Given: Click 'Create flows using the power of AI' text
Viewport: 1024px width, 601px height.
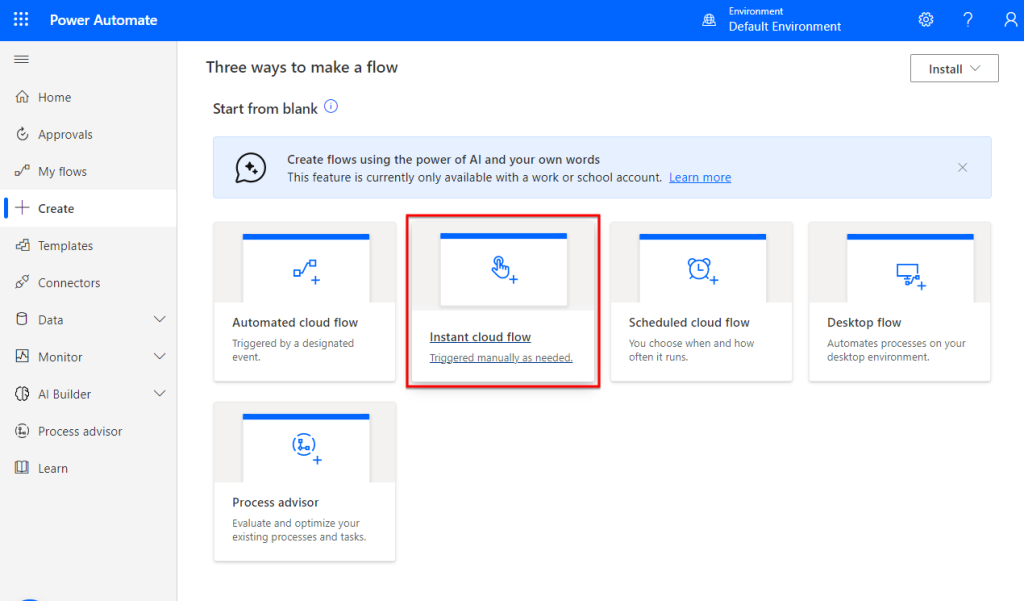Looking at the screenshot, I should [443, 159].
